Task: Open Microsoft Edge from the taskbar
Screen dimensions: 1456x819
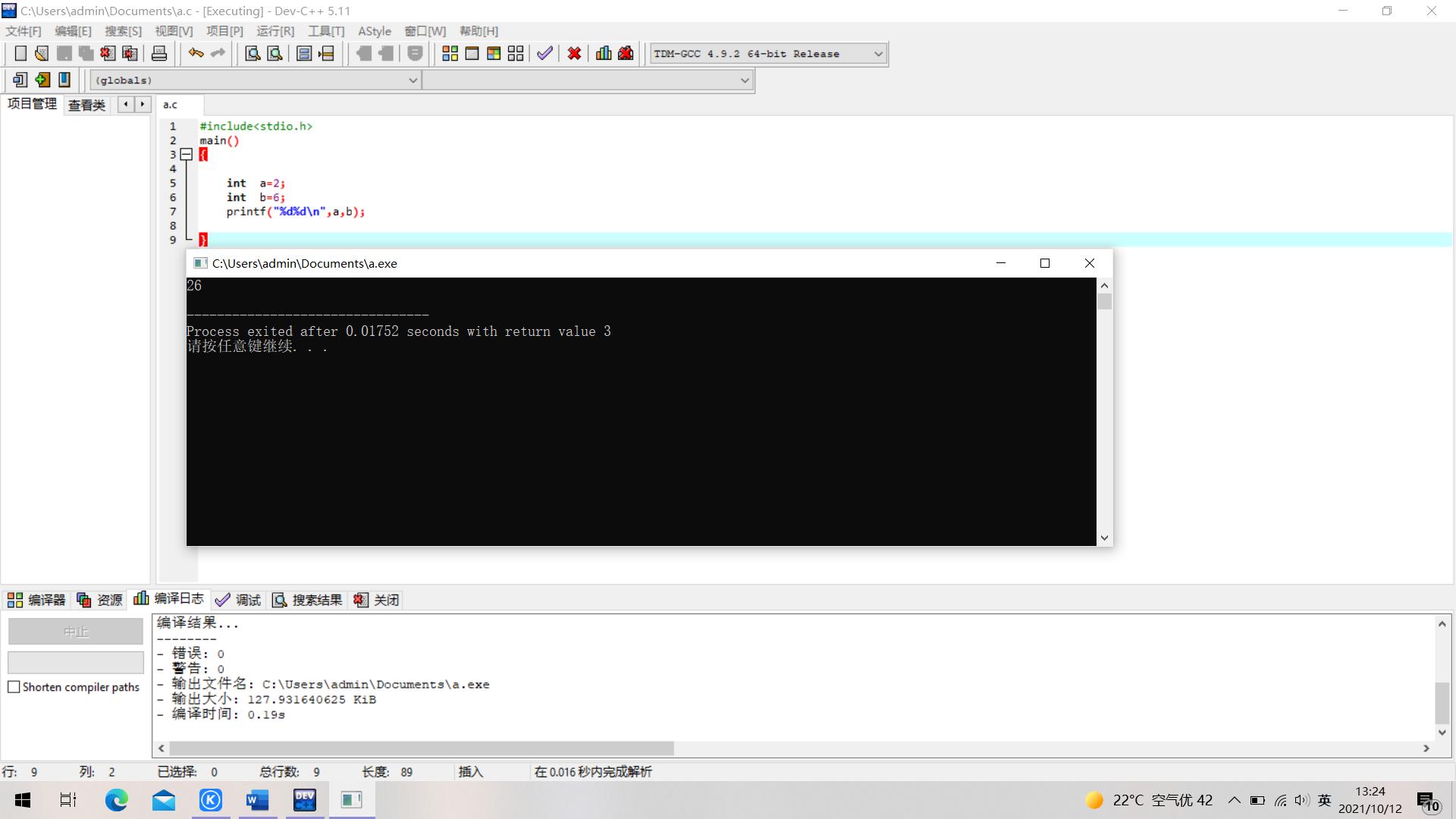Action: (116, 800)
